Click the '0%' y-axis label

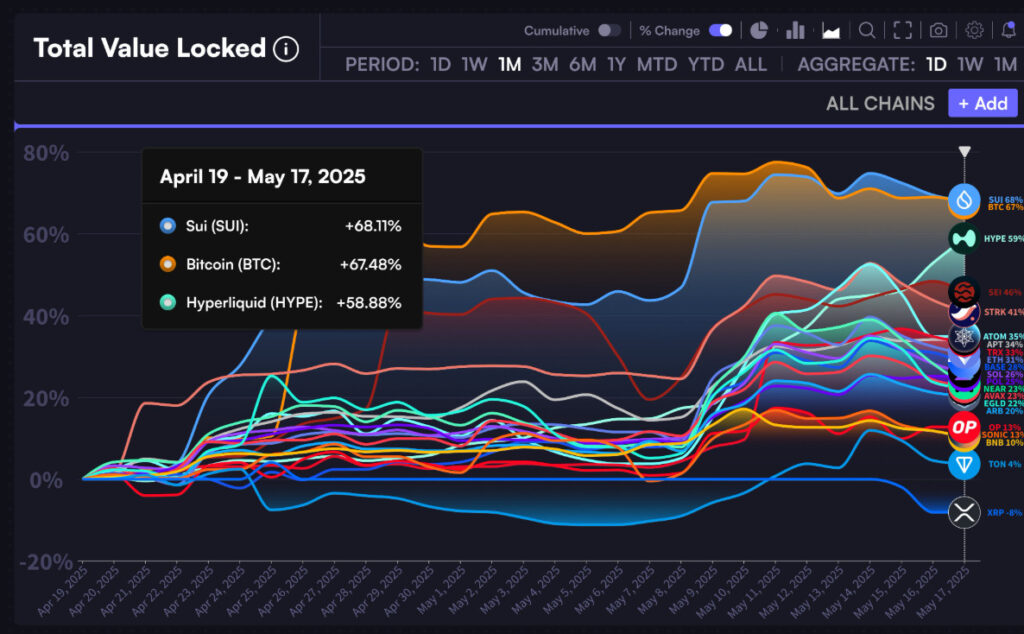tap(46, 481)
